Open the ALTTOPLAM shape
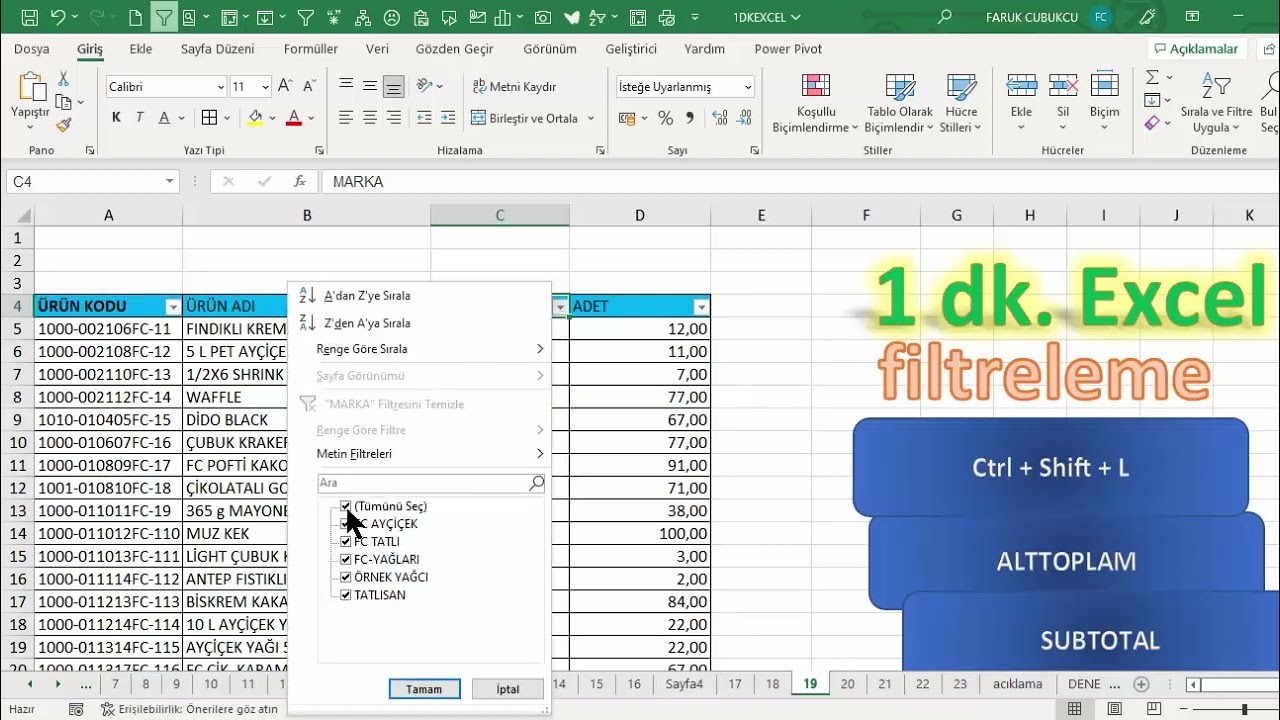 (x=1066, y=561)
